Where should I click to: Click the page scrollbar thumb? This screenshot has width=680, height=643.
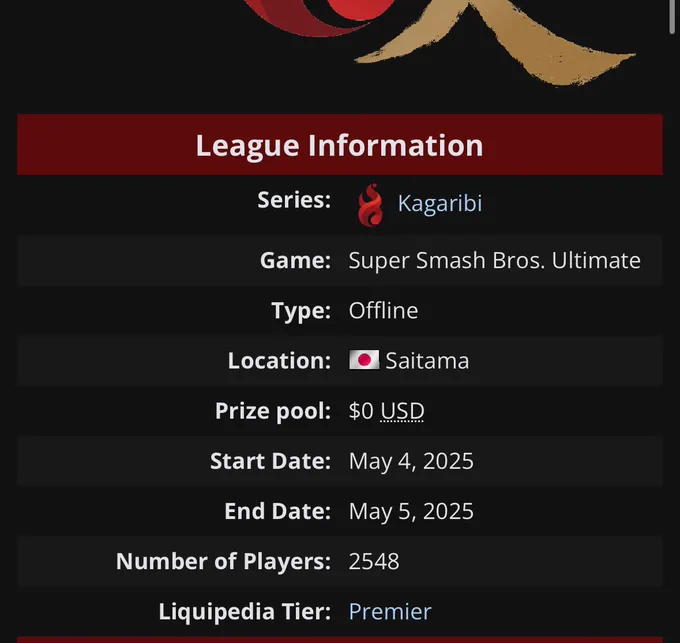click(672, 16)
